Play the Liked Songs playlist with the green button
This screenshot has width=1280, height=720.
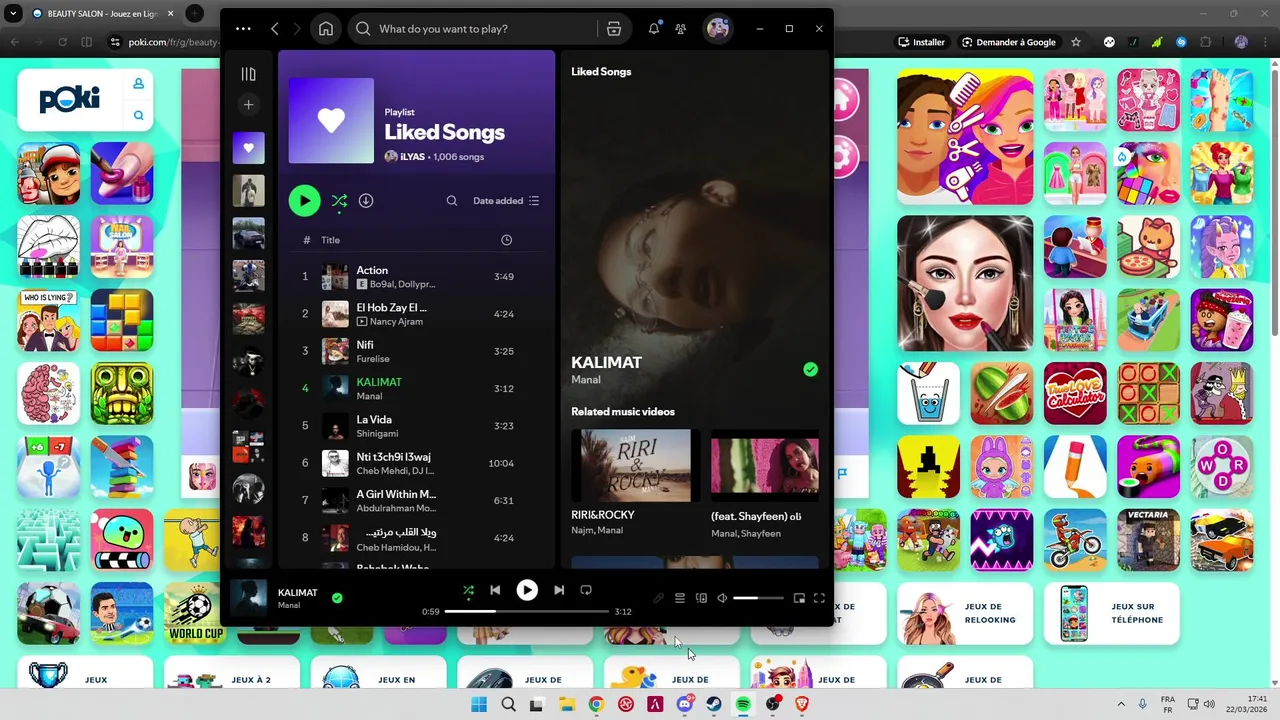coord(305,201)
